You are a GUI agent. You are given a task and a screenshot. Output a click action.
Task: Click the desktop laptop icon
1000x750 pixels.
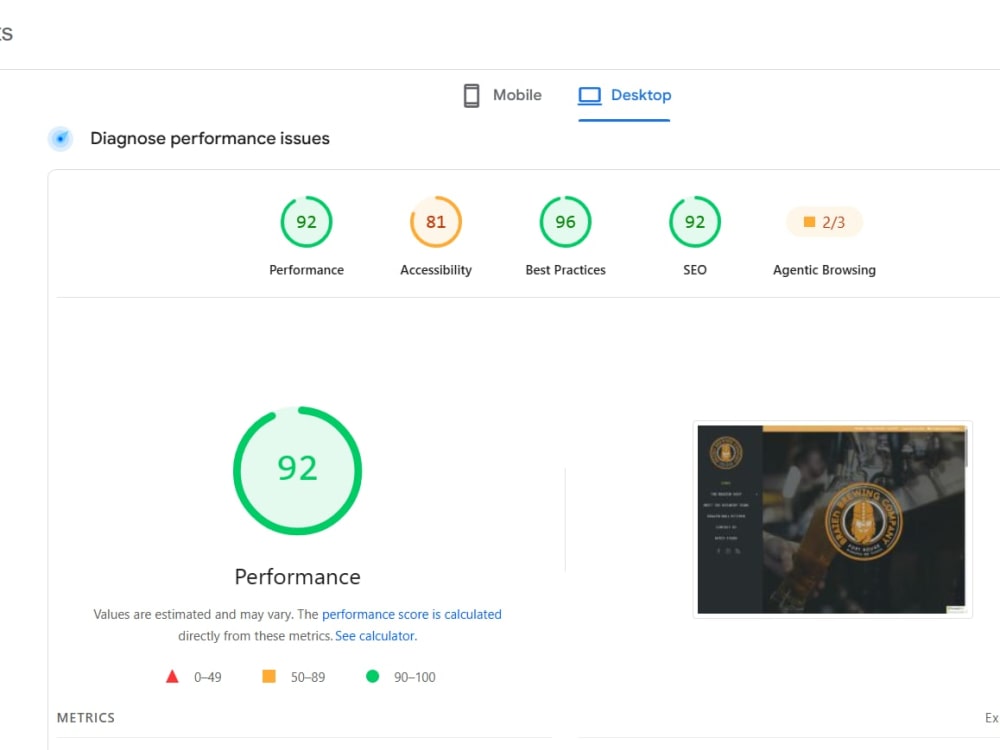589,96
